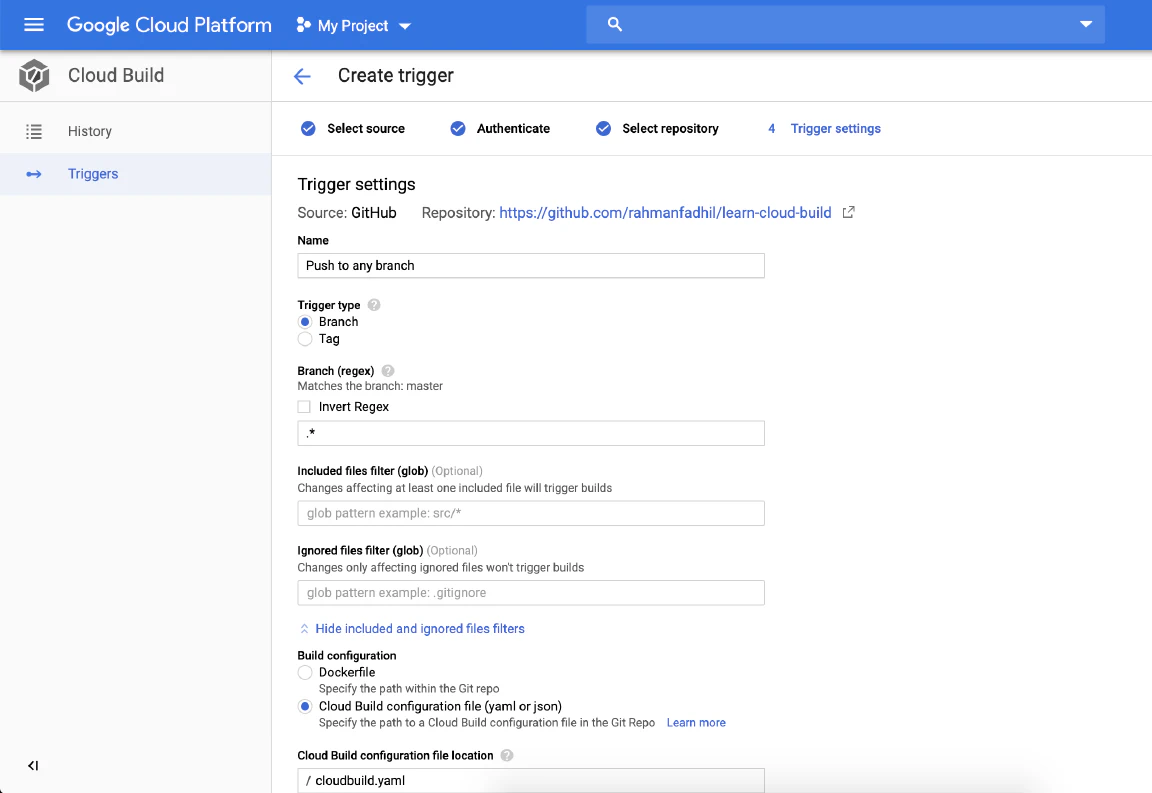Focus the trigger Name input field
Screen dimensions: 1152x793
[x=530, y=266]
